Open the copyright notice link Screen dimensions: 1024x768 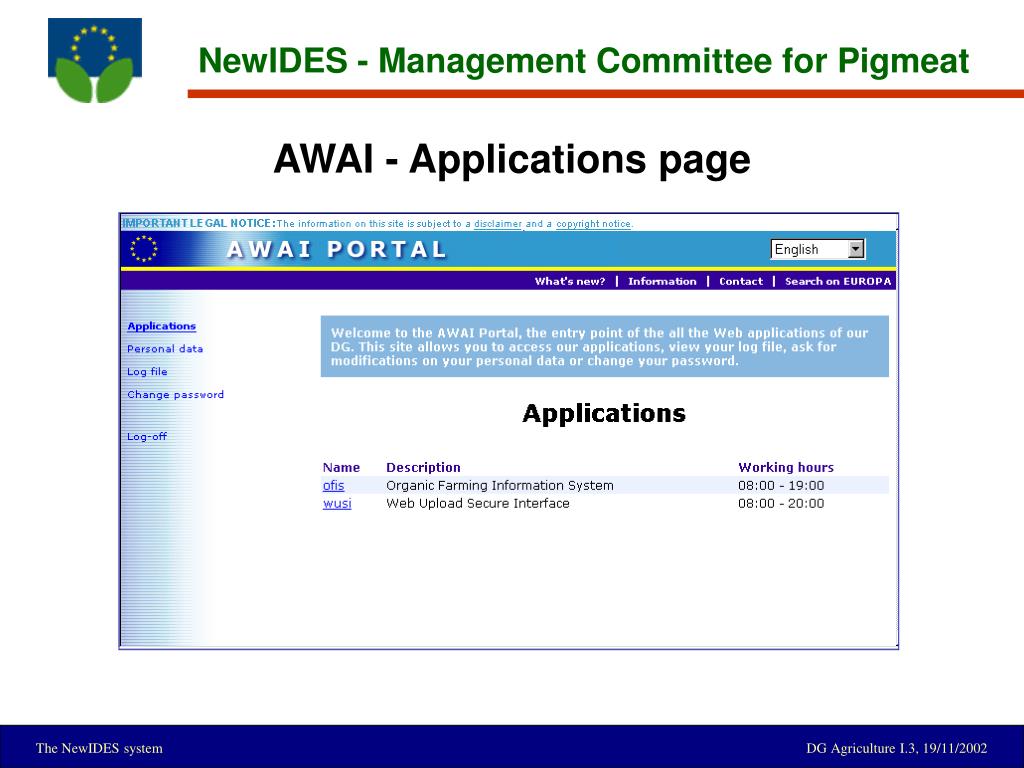click(594, 224)
